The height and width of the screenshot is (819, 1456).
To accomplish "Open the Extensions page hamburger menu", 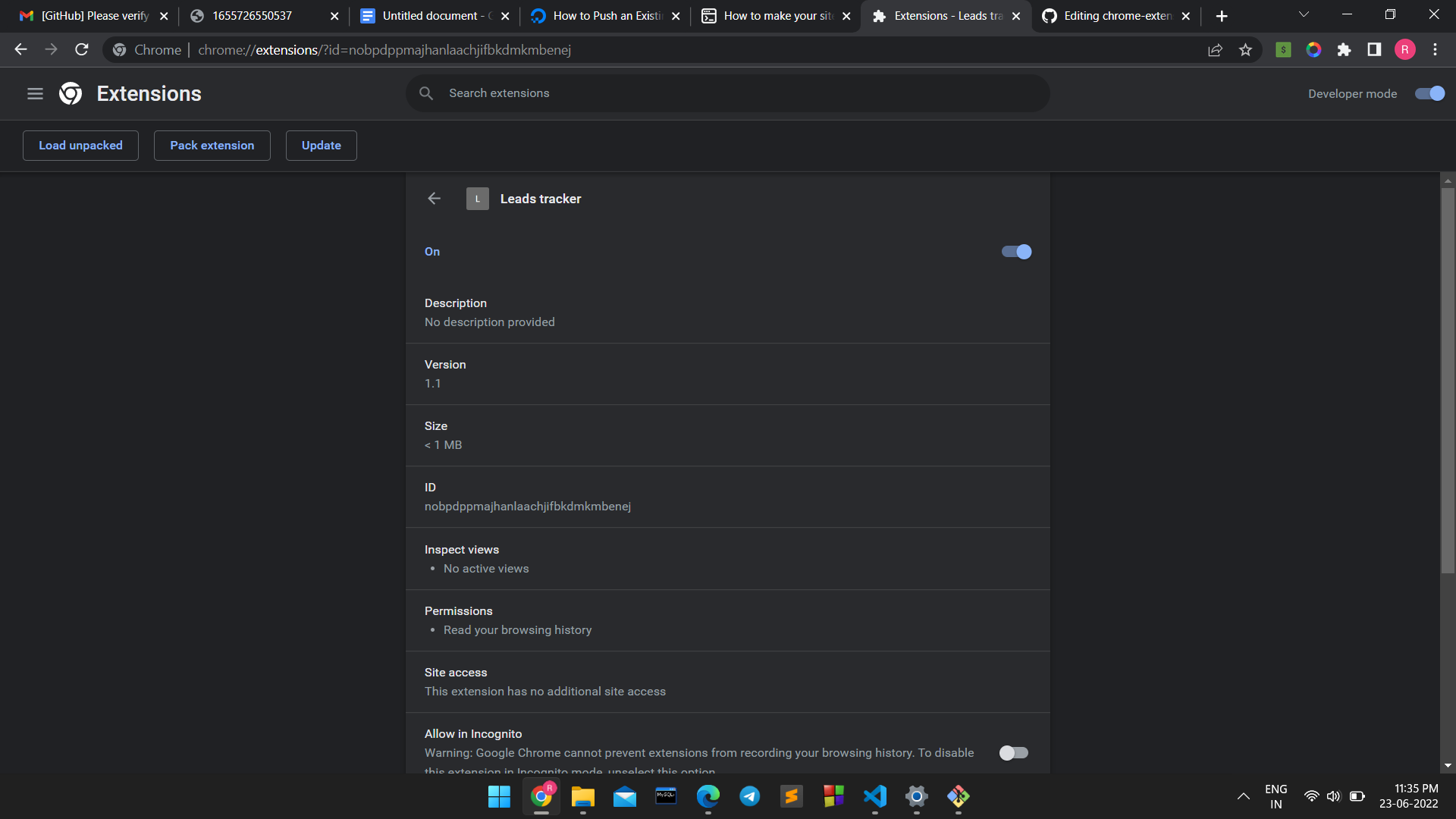I will pyautogui.click(x=35, y=93).
